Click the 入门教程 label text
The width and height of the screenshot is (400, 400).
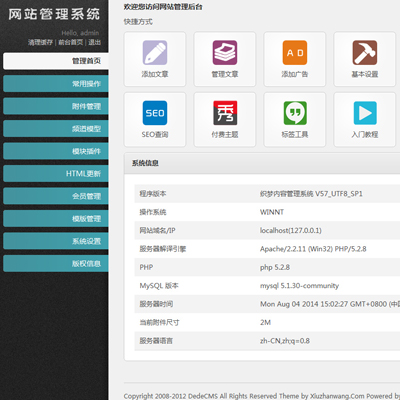[365, 134]
